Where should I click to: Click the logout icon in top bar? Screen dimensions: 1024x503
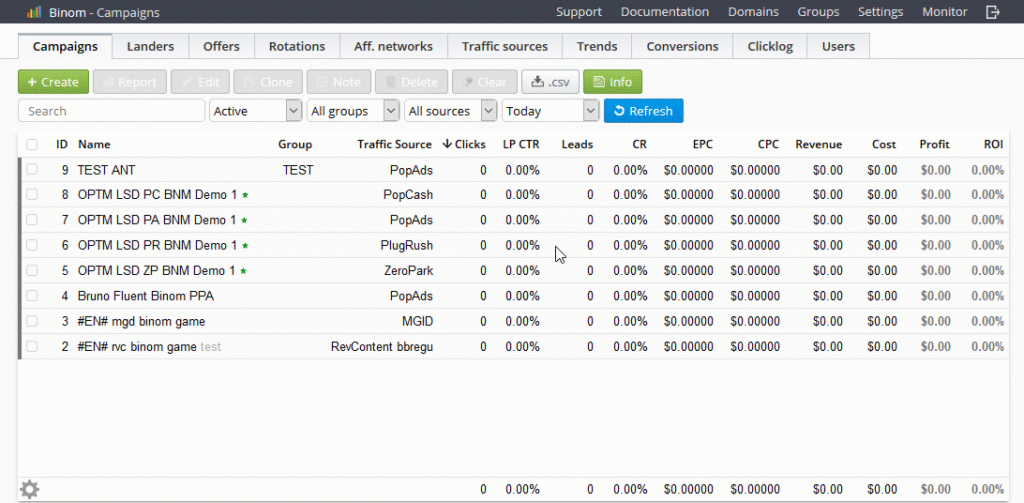993,12
